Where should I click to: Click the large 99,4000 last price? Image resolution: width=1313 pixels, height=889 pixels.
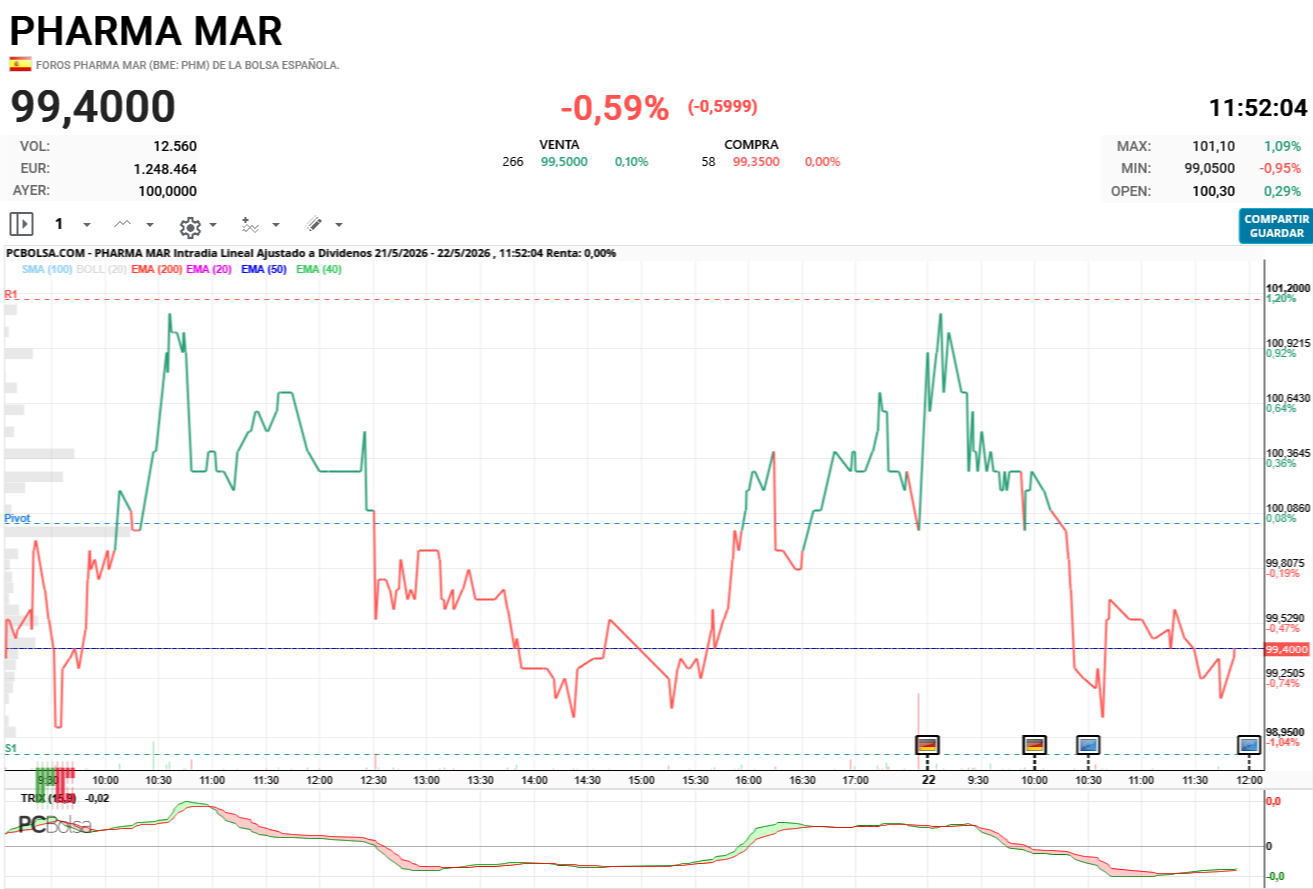(93, 107)
